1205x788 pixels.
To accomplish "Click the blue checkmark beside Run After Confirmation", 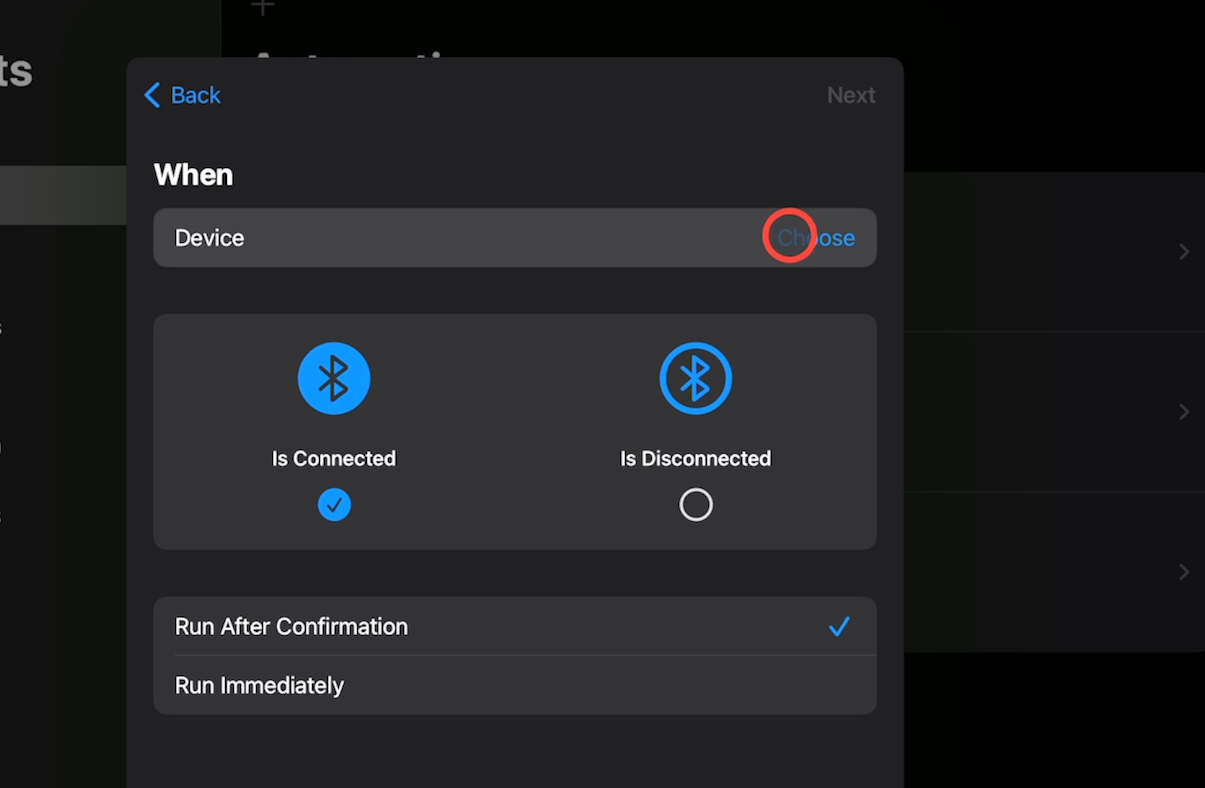I will (839, 626).
